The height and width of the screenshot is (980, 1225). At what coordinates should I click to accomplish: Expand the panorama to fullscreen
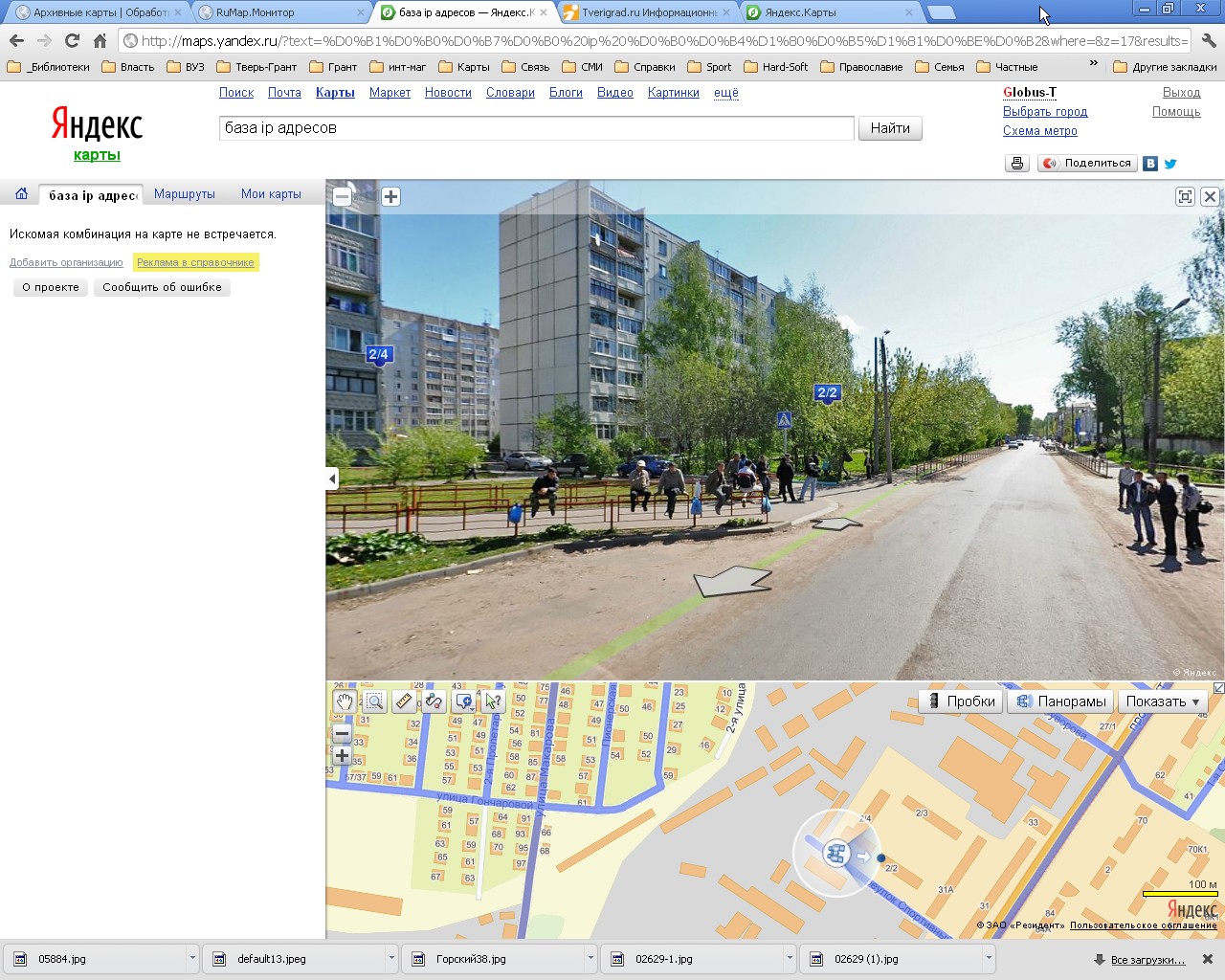[1185, 196]
